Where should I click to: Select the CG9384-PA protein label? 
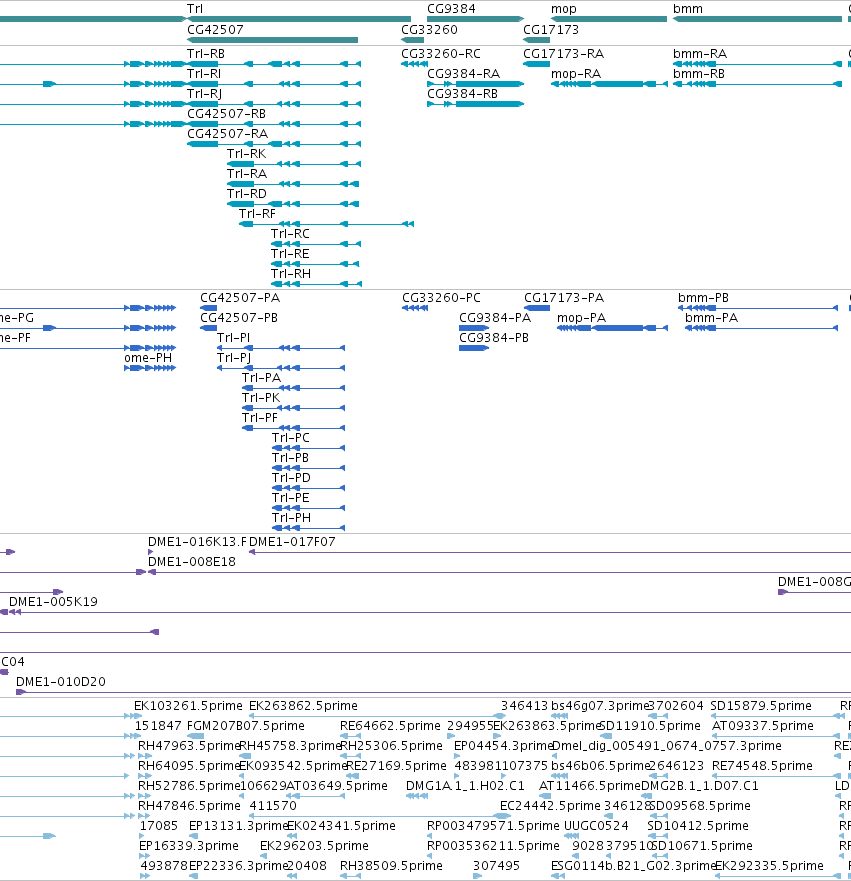coord(495,318)
